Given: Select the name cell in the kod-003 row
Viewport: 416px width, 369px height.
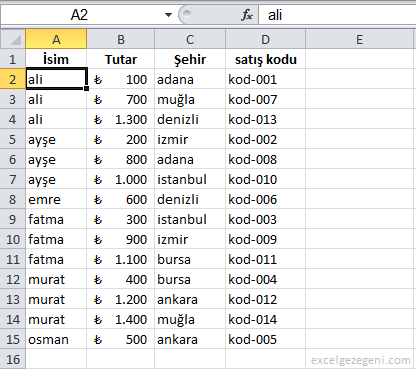Looking at the screenshot, I should tap(56, 219).
